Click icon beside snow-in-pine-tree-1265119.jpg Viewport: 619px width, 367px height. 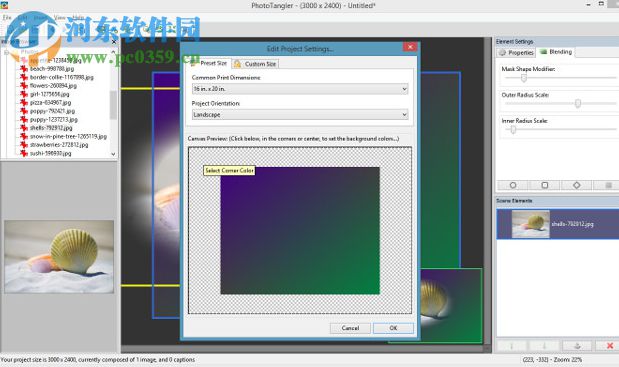coord(24,136)
